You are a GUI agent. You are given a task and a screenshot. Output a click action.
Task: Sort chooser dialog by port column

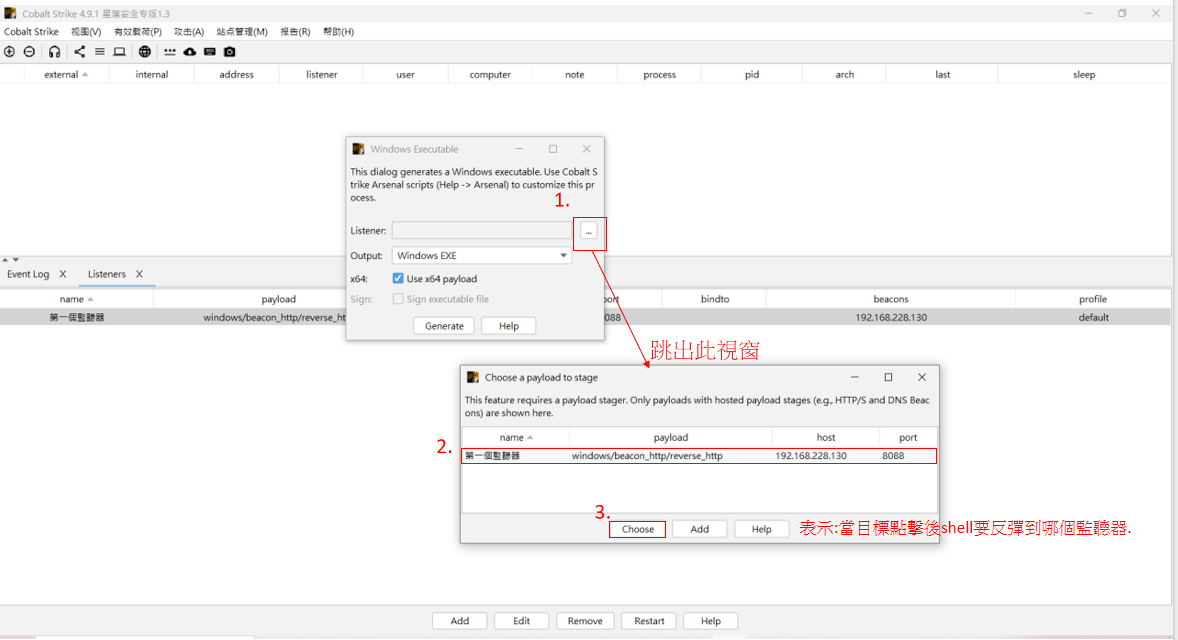pos(908,437)
